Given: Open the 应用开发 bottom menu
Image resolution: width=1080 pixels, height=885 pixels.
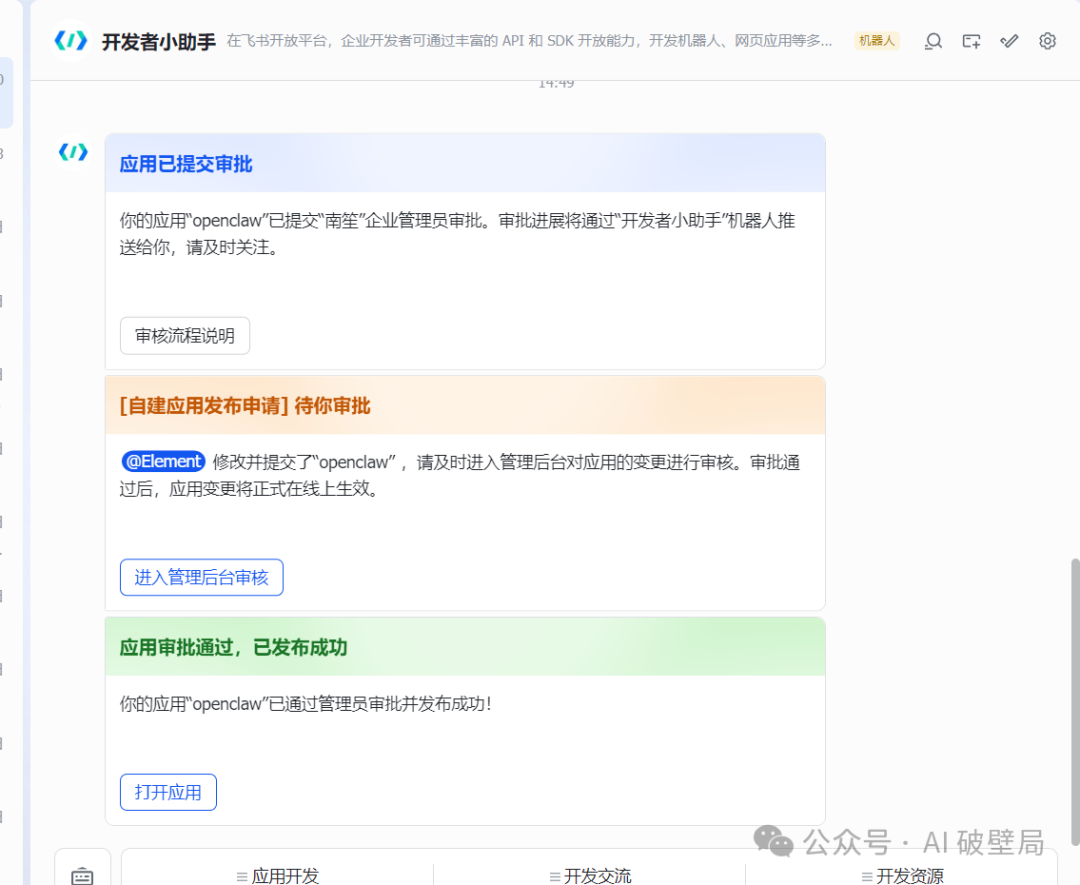Looking at the screenshot, I should [x=278, y=875].
